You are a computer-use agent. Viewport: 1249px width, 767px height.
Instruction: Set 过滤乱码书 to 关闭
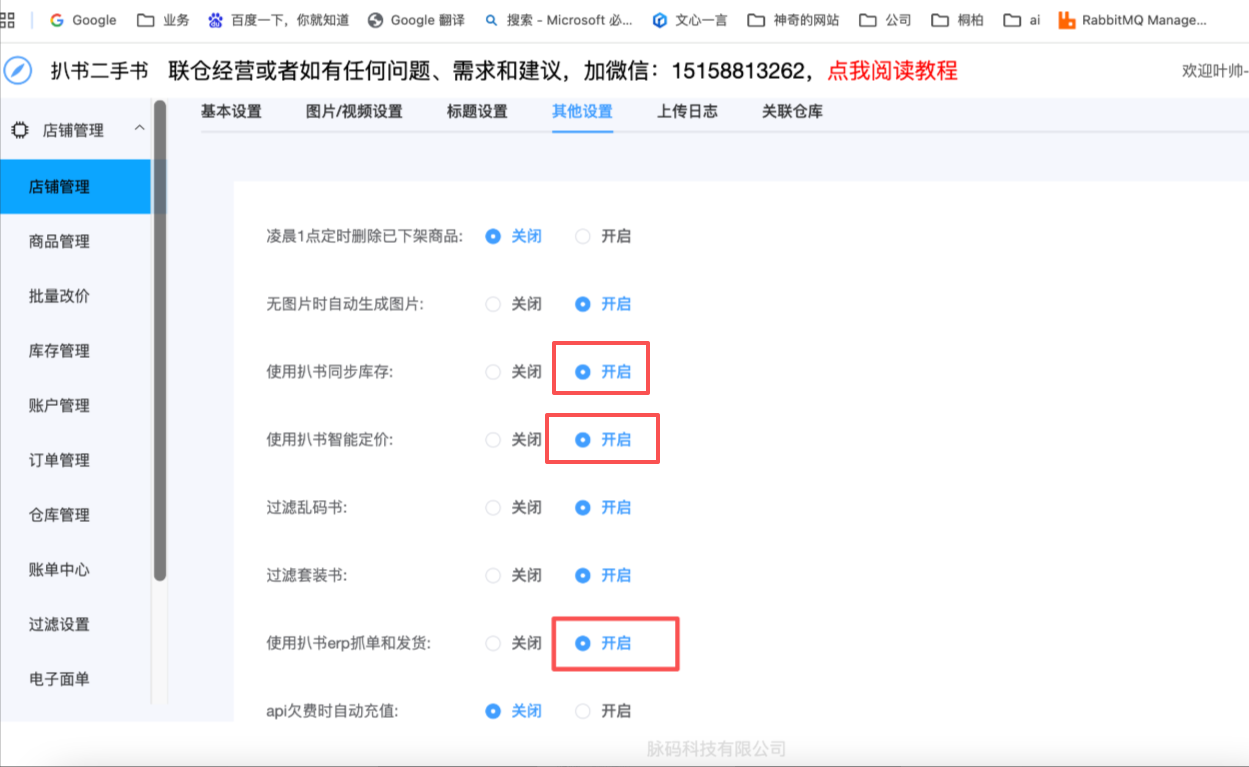(513, 508)
